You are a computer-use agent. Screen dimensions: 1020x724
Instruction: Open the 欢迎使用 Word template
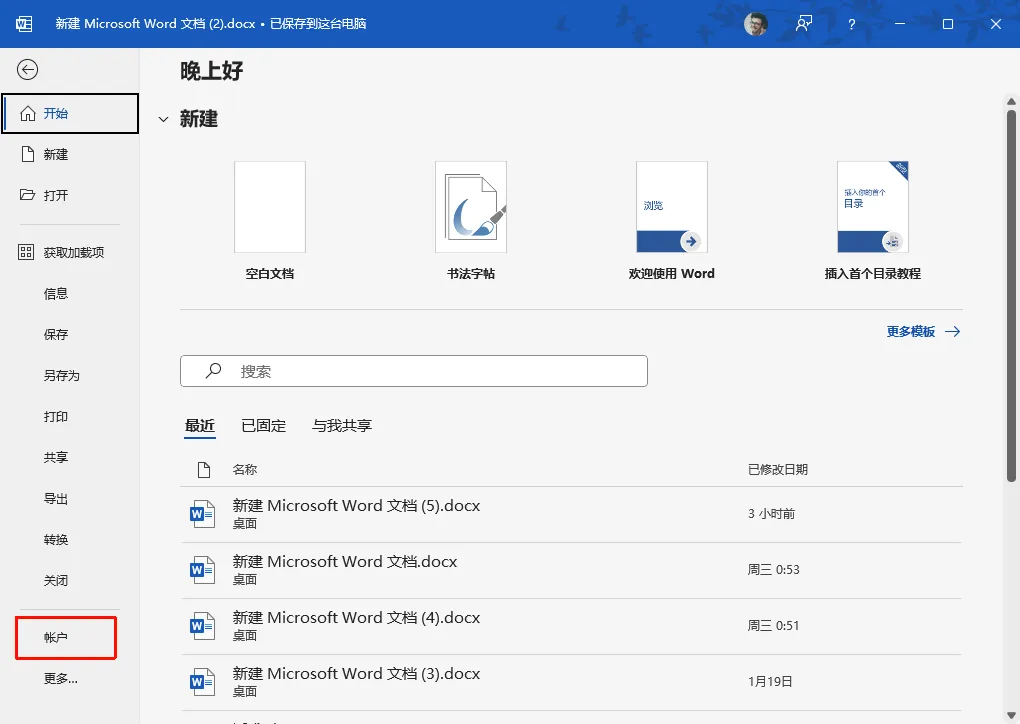tap(672, 207)
